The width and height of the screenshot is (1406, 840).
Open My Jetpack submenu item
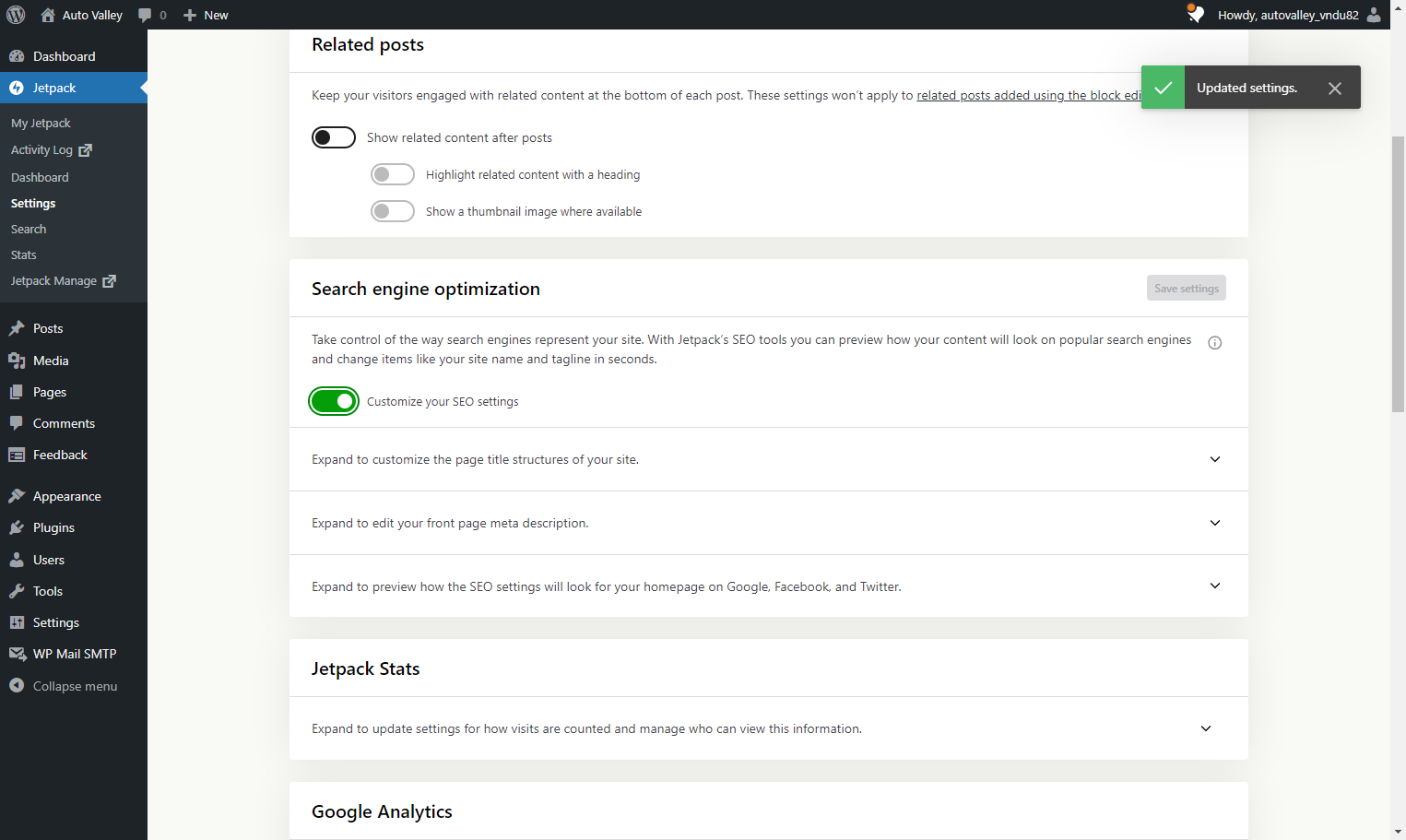tap(41, 123)
